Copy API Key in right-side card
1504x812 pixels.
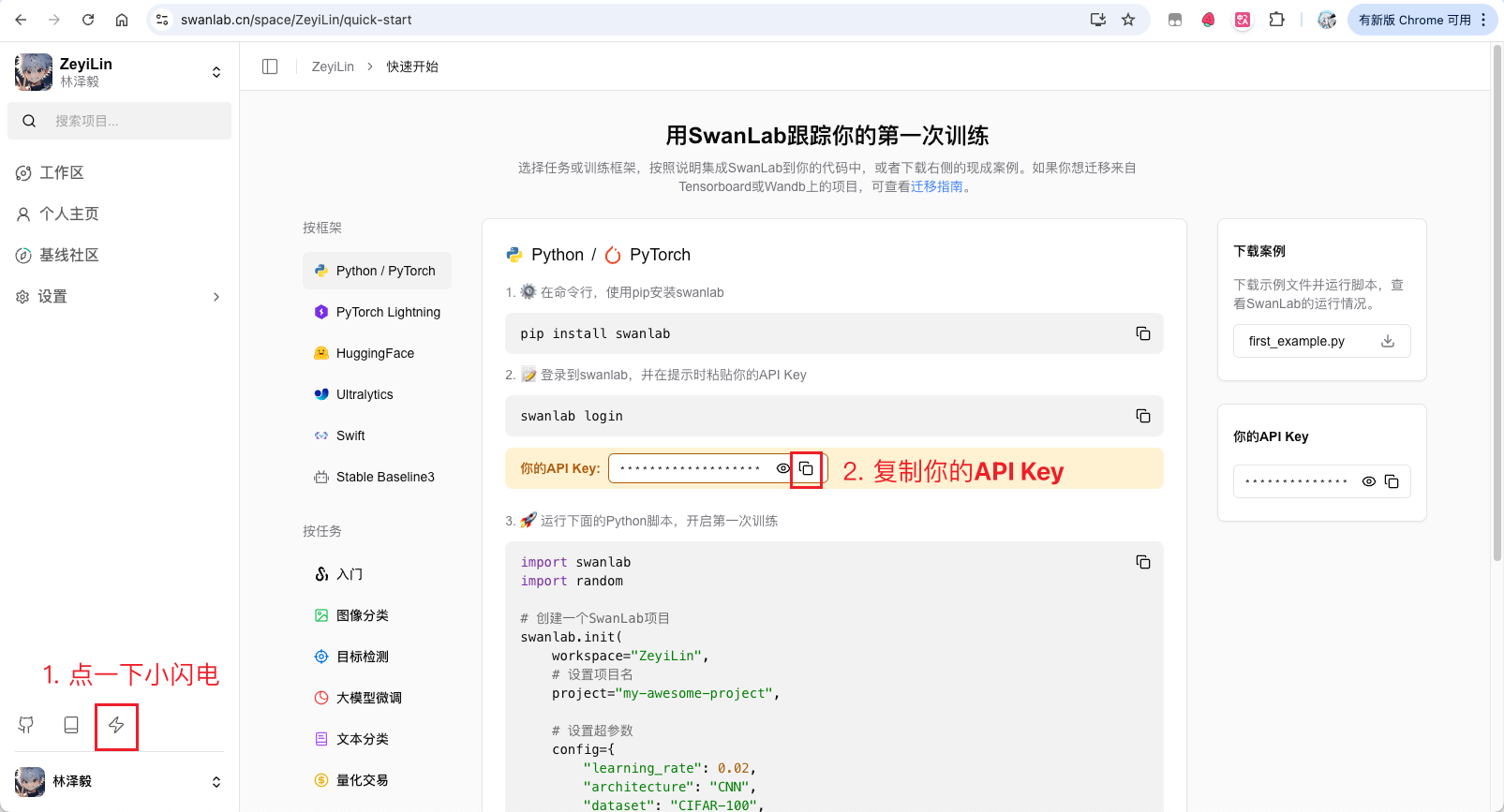point(1392,481)
